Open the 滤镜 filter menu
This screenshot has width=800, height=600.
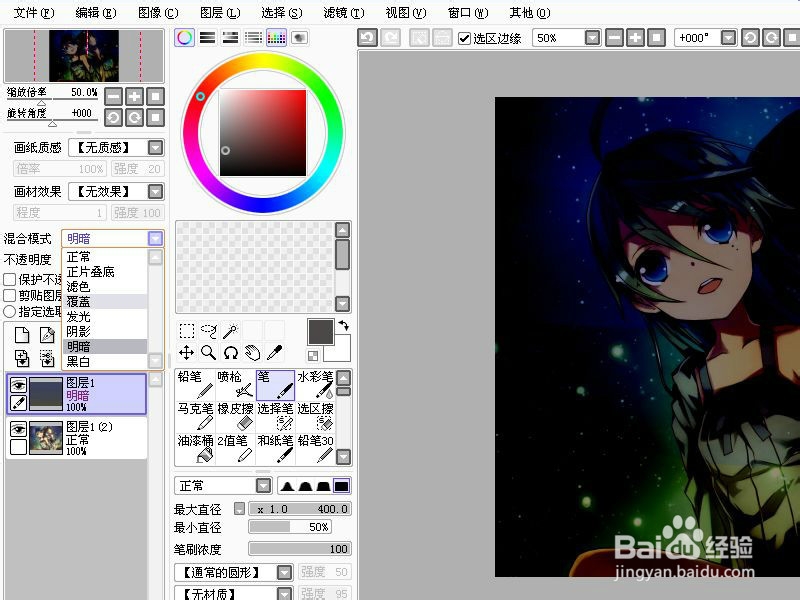(344, 13)
